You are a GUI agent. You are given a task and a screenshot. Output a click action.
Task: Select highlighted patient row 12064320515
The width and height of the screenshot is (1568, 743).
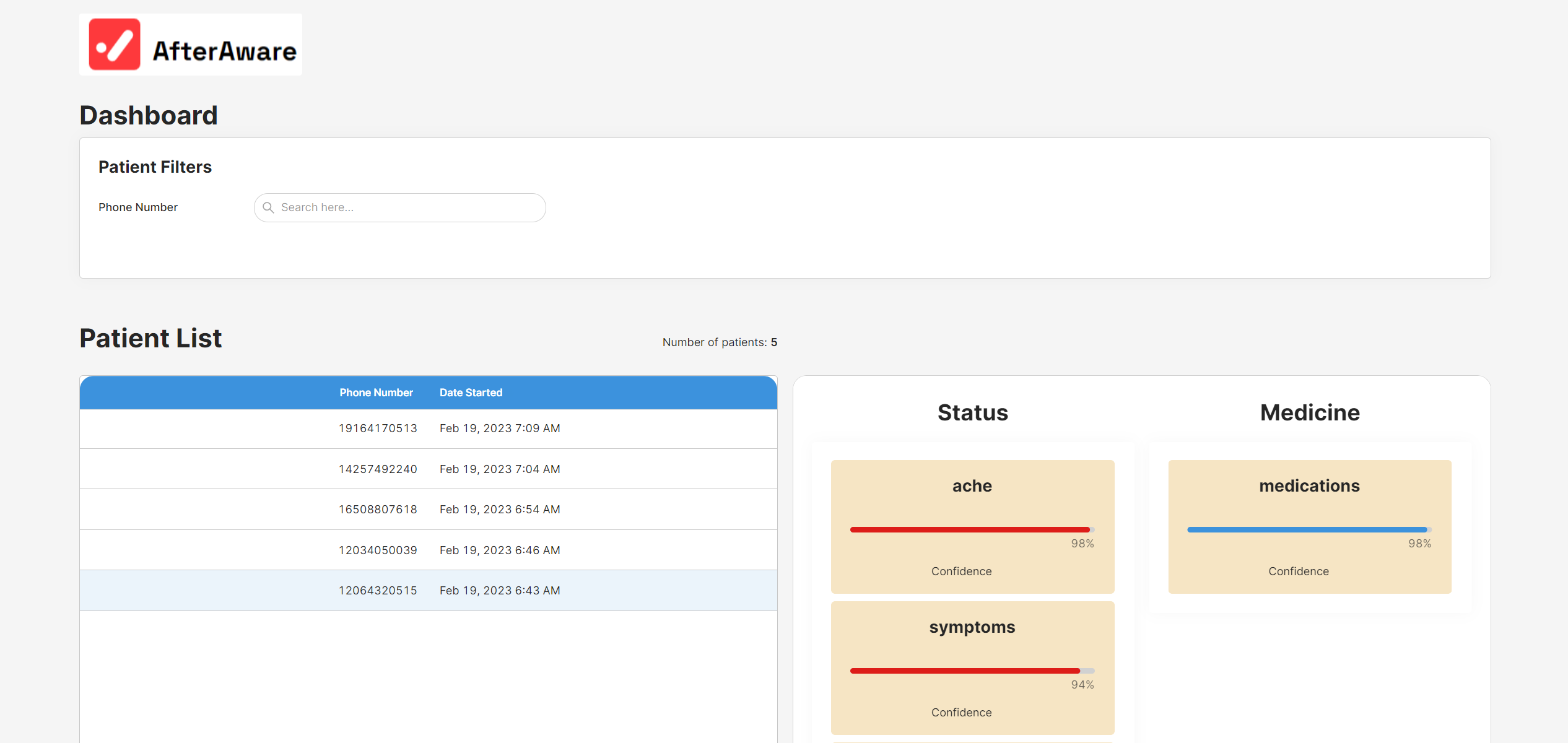click(427, 590)
